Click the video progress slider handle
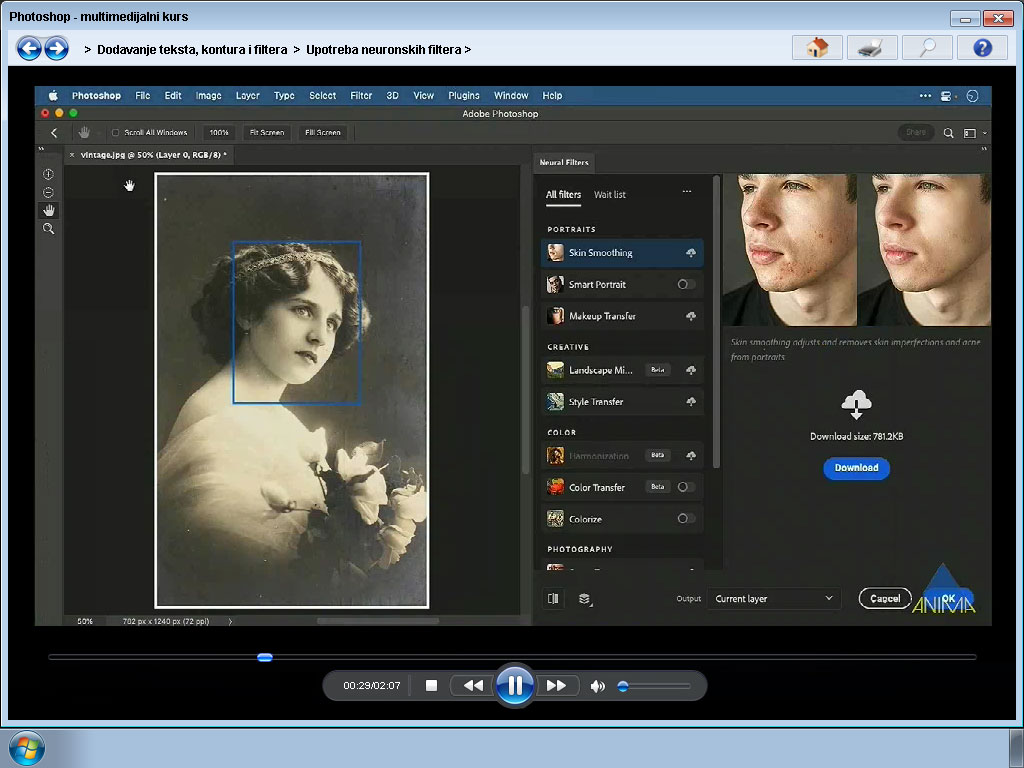Viewport: 1024px width, 768px height. tap(264, 657)
